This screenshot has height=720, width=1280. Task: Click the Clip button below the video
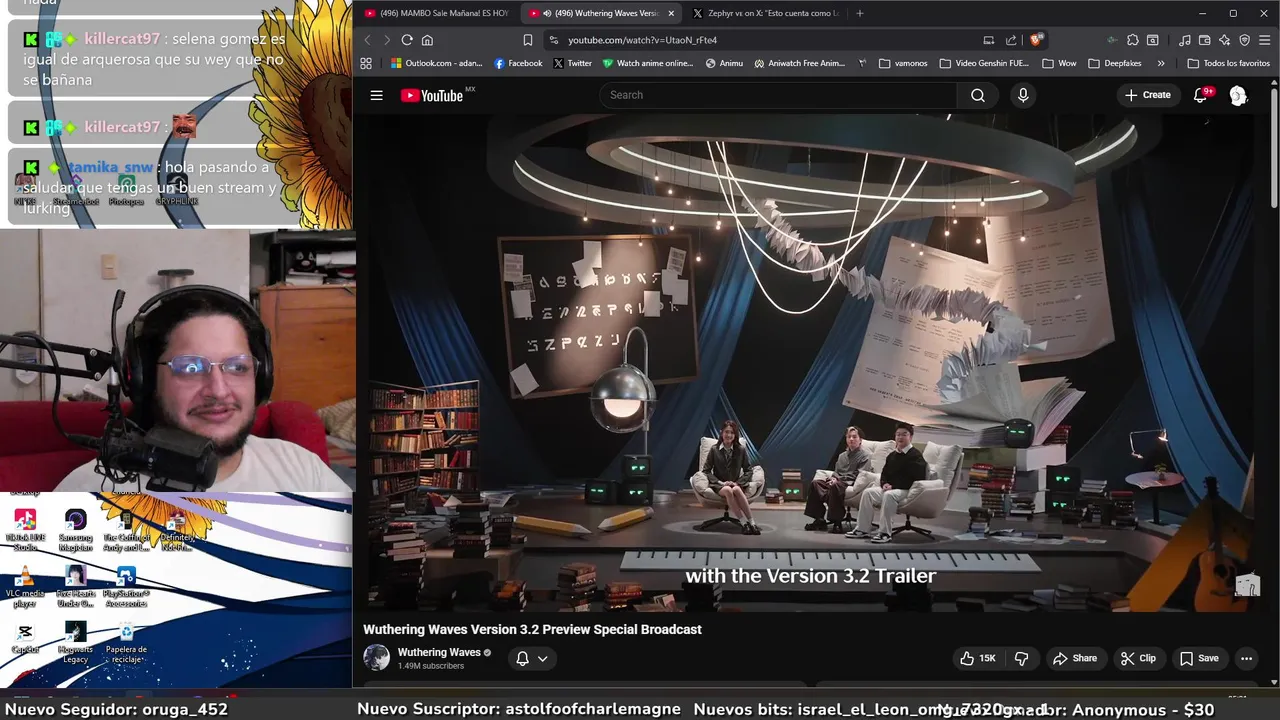tap(1138, 658)
